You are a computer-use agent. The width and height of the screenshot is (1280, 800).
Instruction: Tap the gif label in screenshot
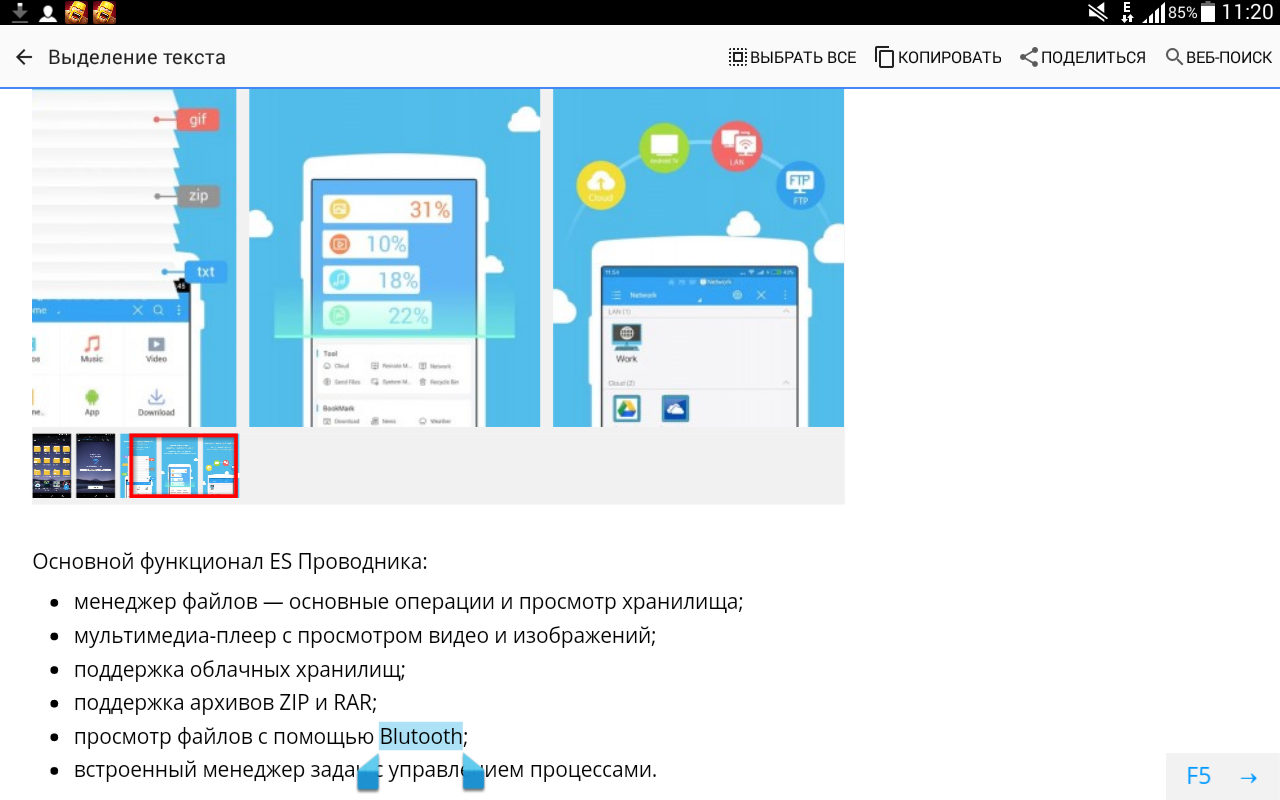[x=197, y=120]
